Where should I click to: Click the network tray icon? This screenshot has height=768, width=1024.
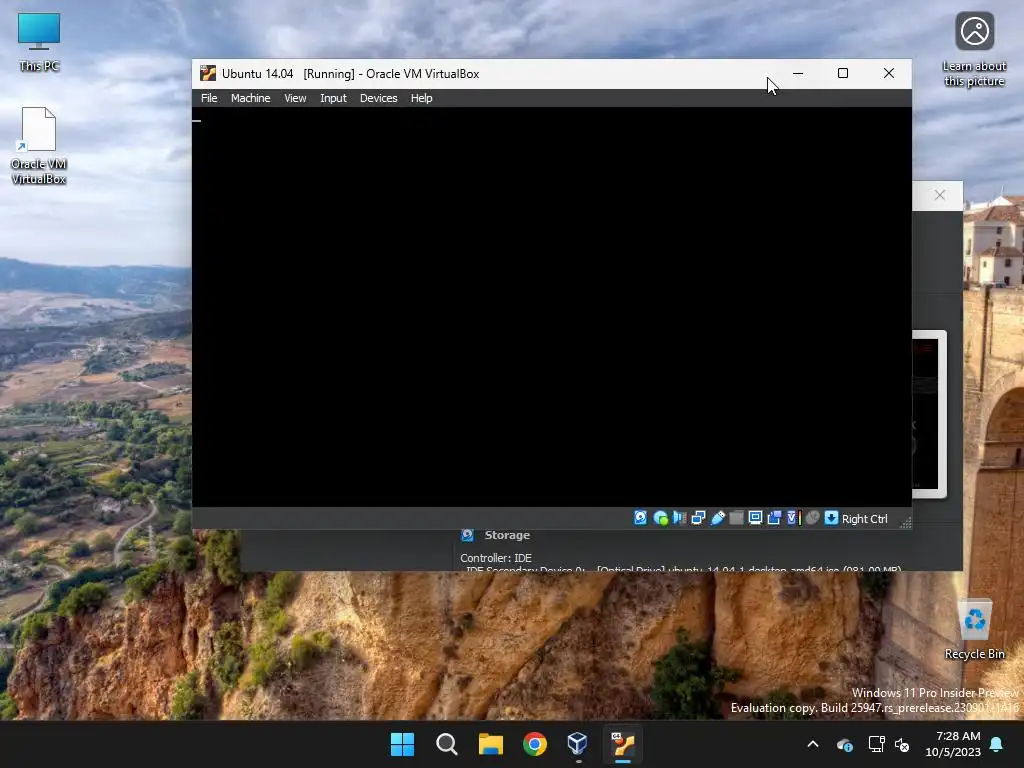(876, 744)
